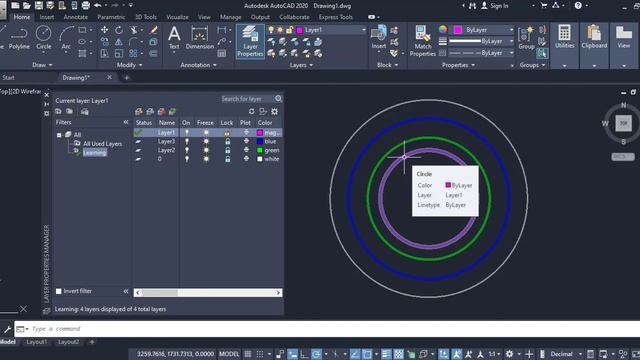
Task: Delete selected layer in layer manager
Action: point(162,111)
